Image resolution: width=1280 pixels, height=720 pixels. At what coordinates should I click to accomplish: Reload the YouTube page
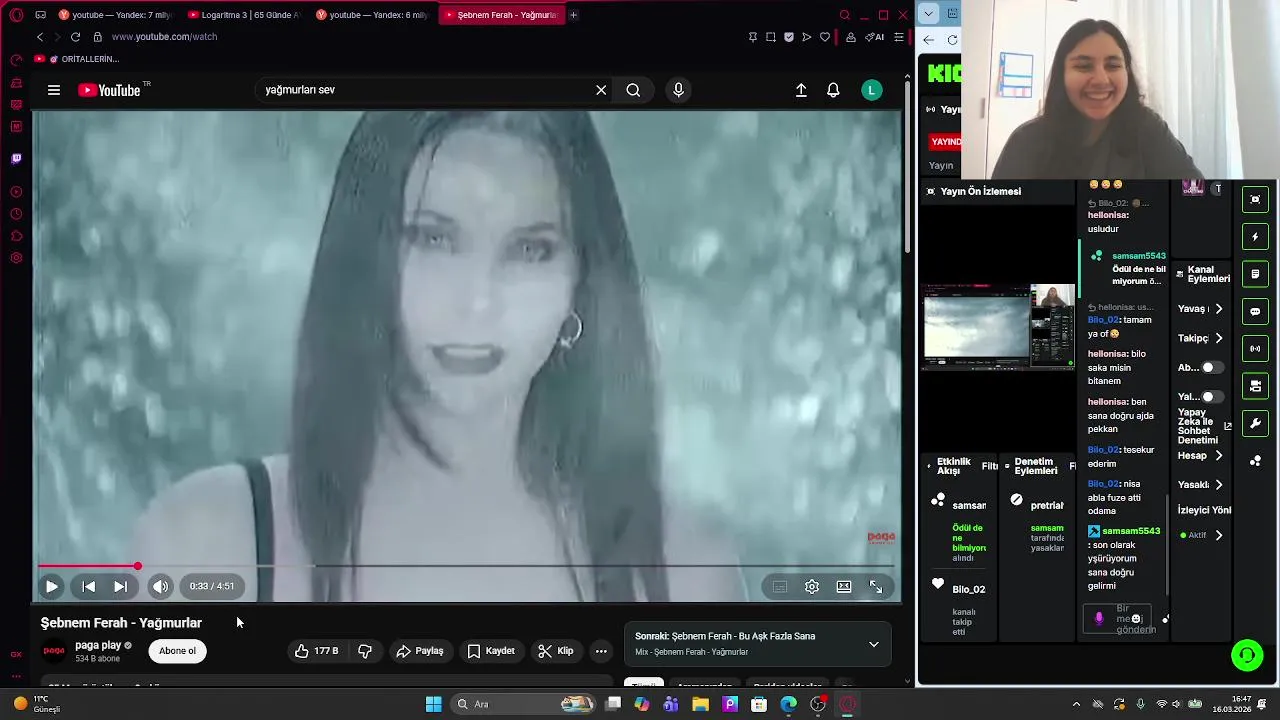[x=75, y=37]
